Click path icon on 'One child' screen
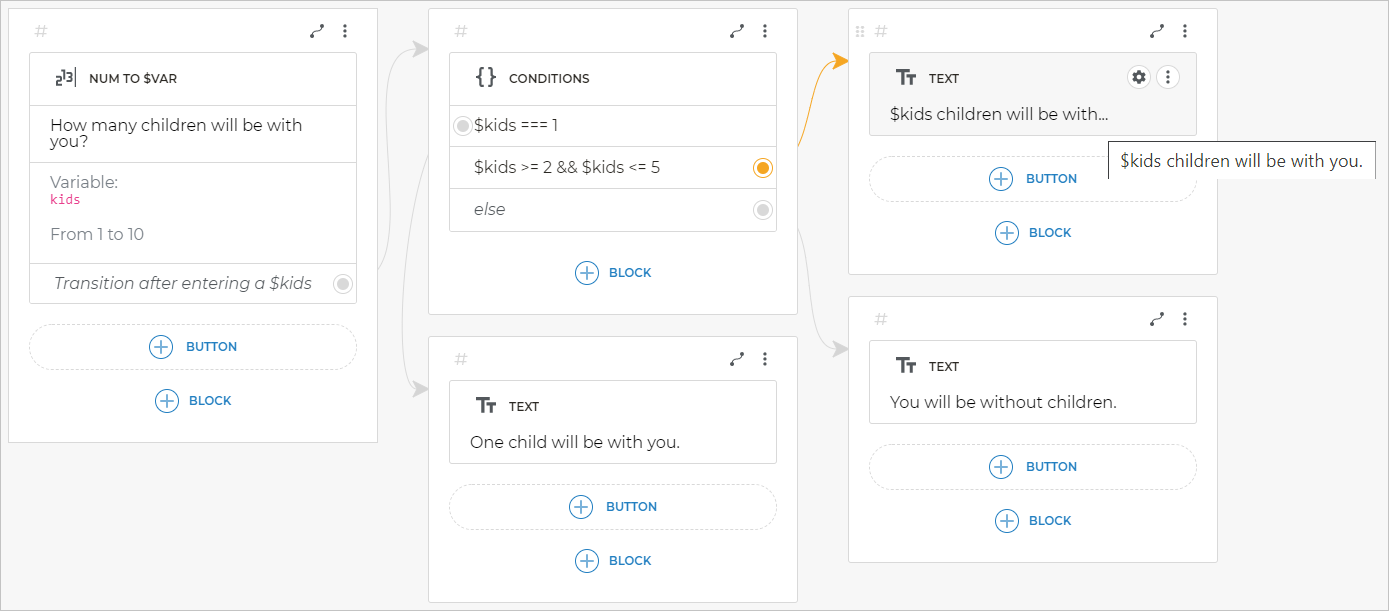The height and width of the screenshot is (611, 1389). click(737, 359)
